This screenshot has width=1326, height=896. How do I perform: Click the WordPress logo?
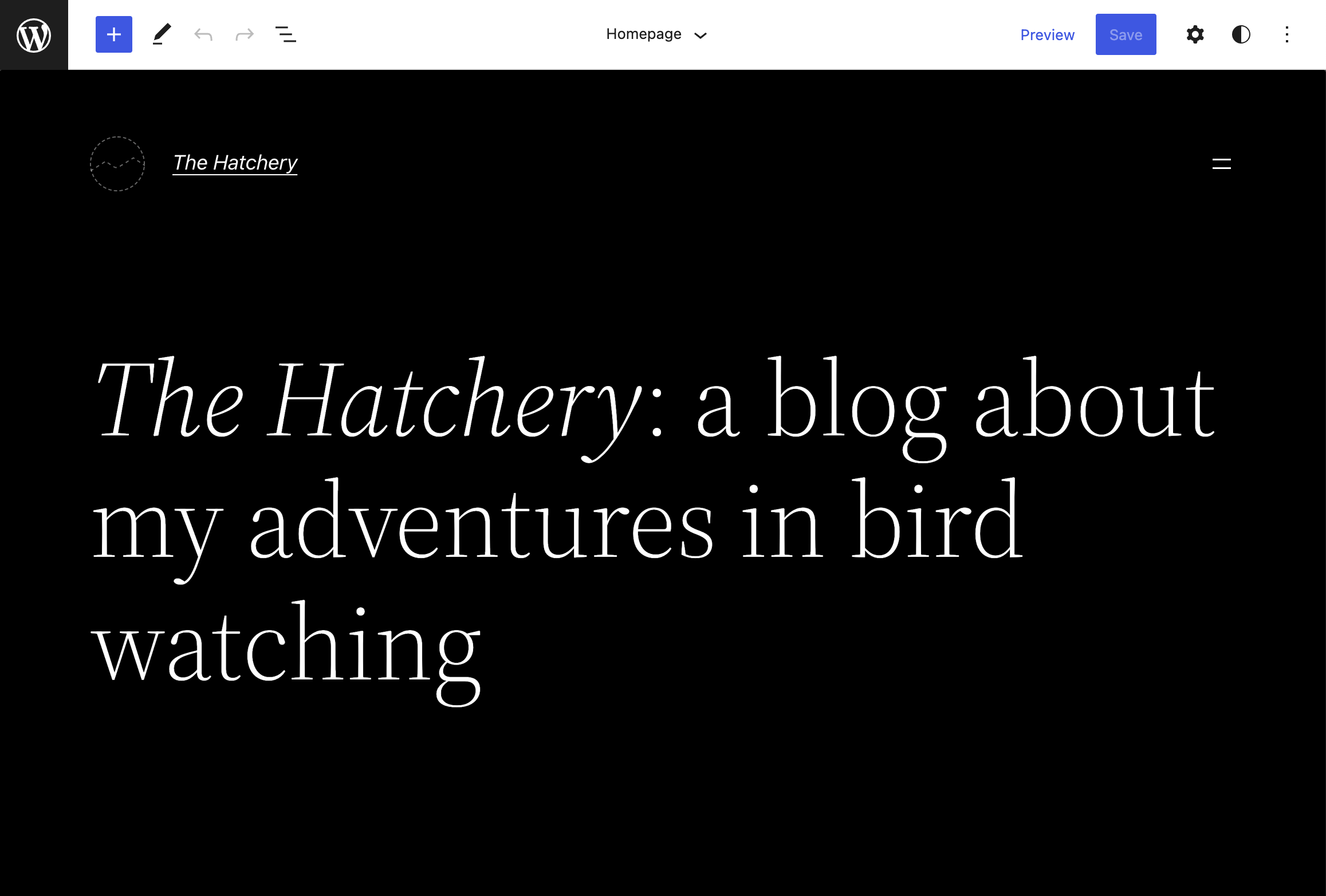[x=34, y=34]
